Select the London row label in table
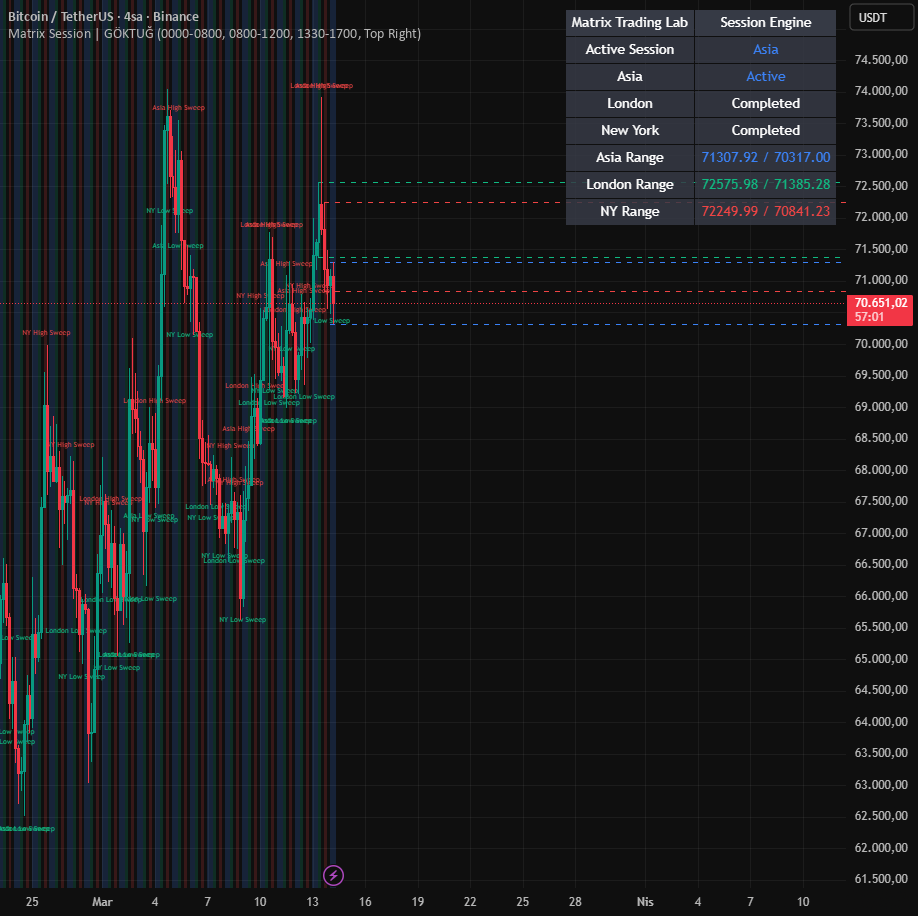 [630, 103]
